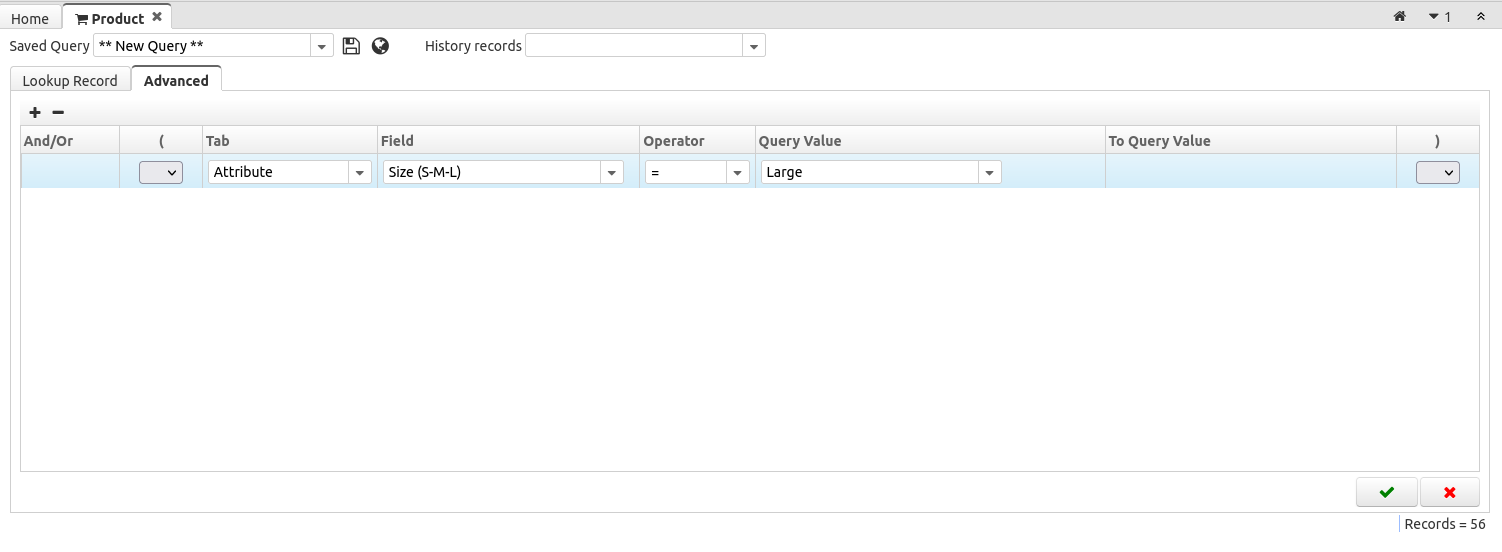The height and width of the screenshot is (552, 1502).
Task: Open the Tab dropdown showing Attribute
Action: (360, 172)
